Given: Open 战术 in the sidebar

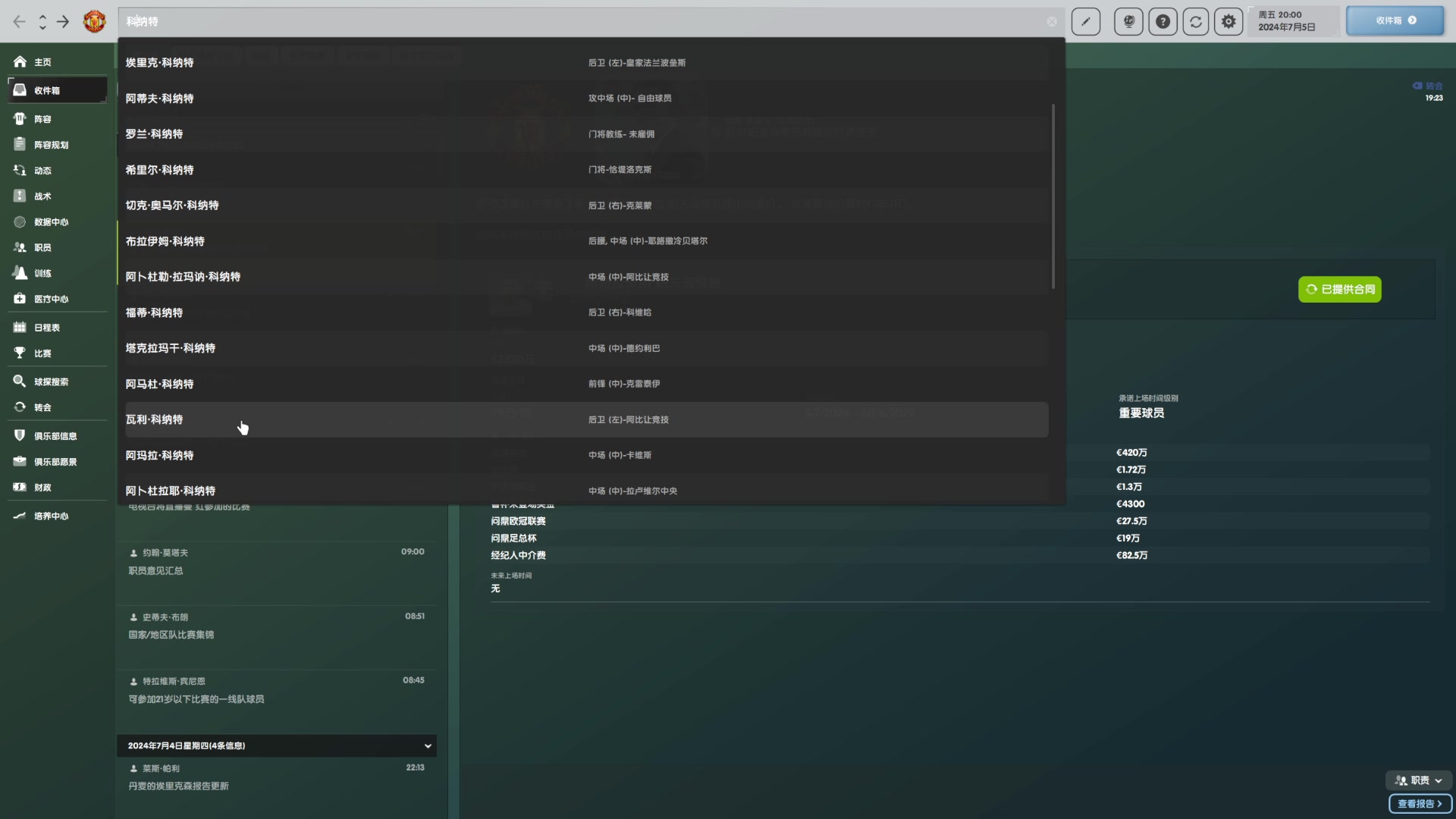Looking at the screenshot, I should coord(42,196).
